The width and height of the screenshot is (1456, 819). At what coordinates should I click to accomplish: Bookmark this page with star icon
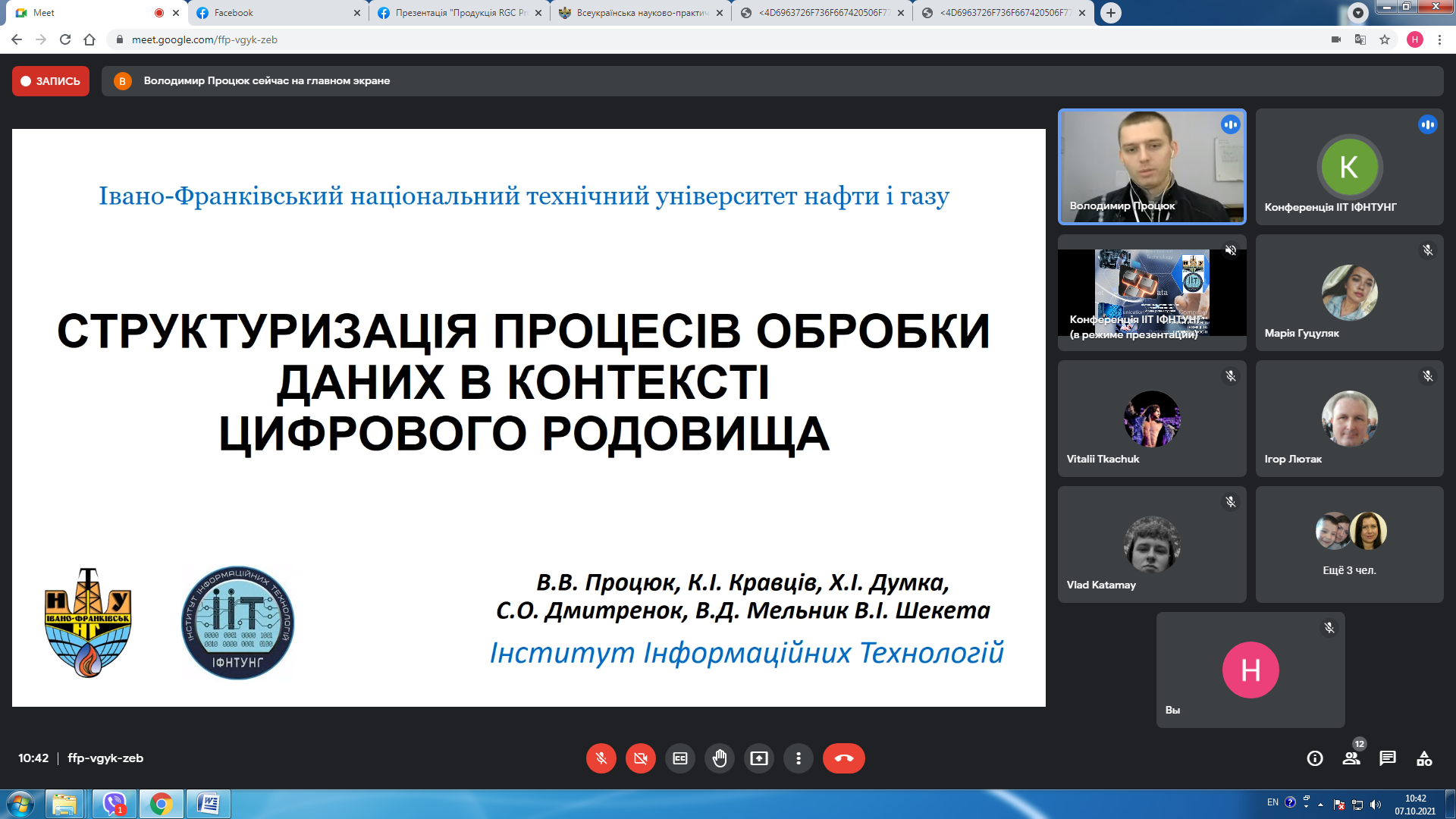coord(1385,39)
